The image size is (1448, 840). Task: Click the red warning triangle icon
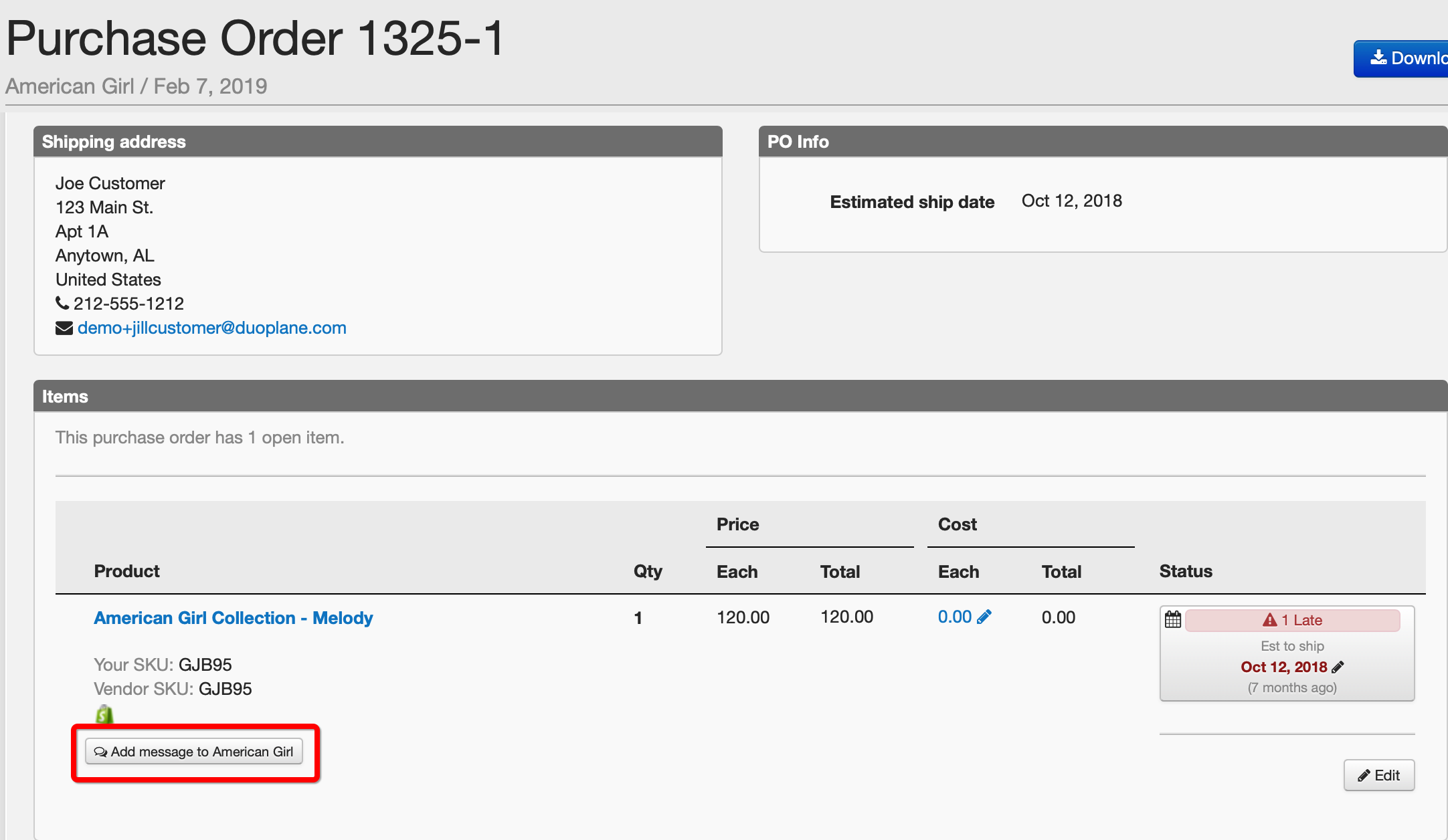coord(1269,620)
